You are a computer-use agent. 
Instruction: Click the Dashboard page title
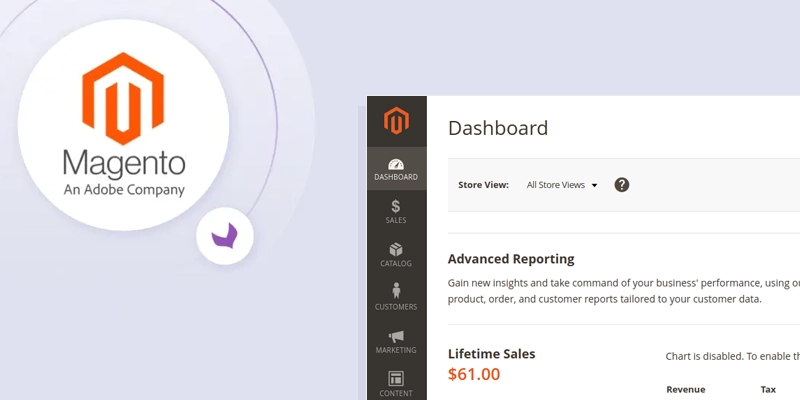[x=498, y=128]
